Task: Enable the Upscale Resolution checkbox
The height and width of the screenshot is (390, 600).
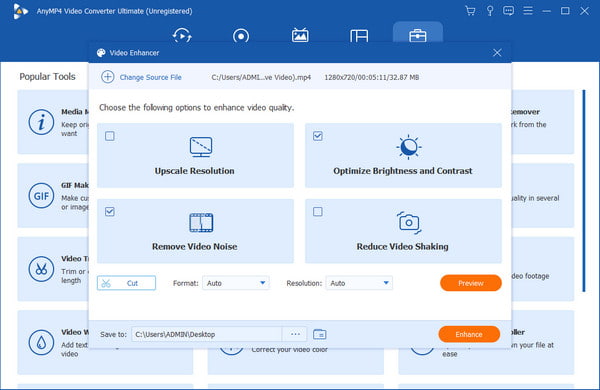Action: coord(110,136)
